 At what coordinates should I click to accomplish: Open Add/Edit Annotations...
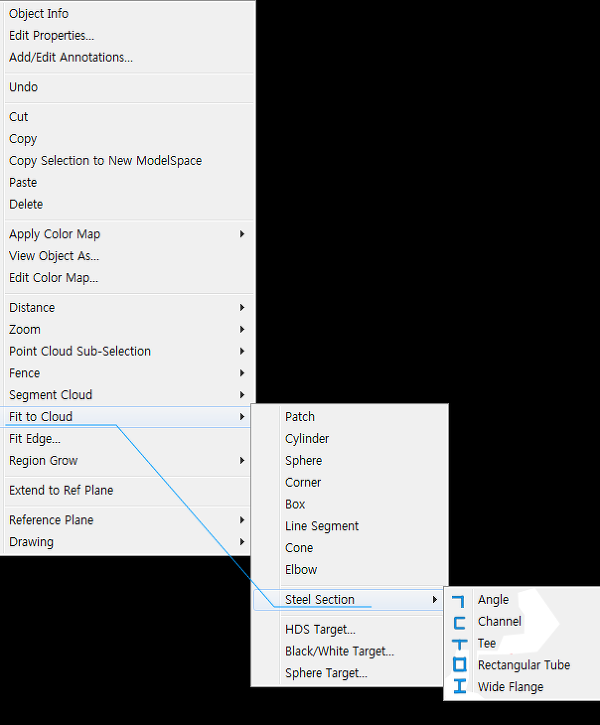point(71,57)
